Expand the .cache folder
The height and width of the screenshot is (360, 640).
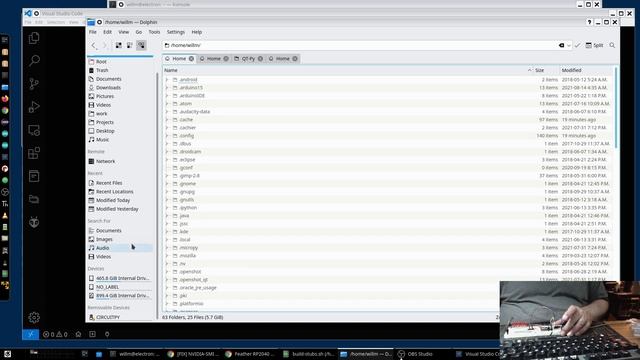point(167,120)
